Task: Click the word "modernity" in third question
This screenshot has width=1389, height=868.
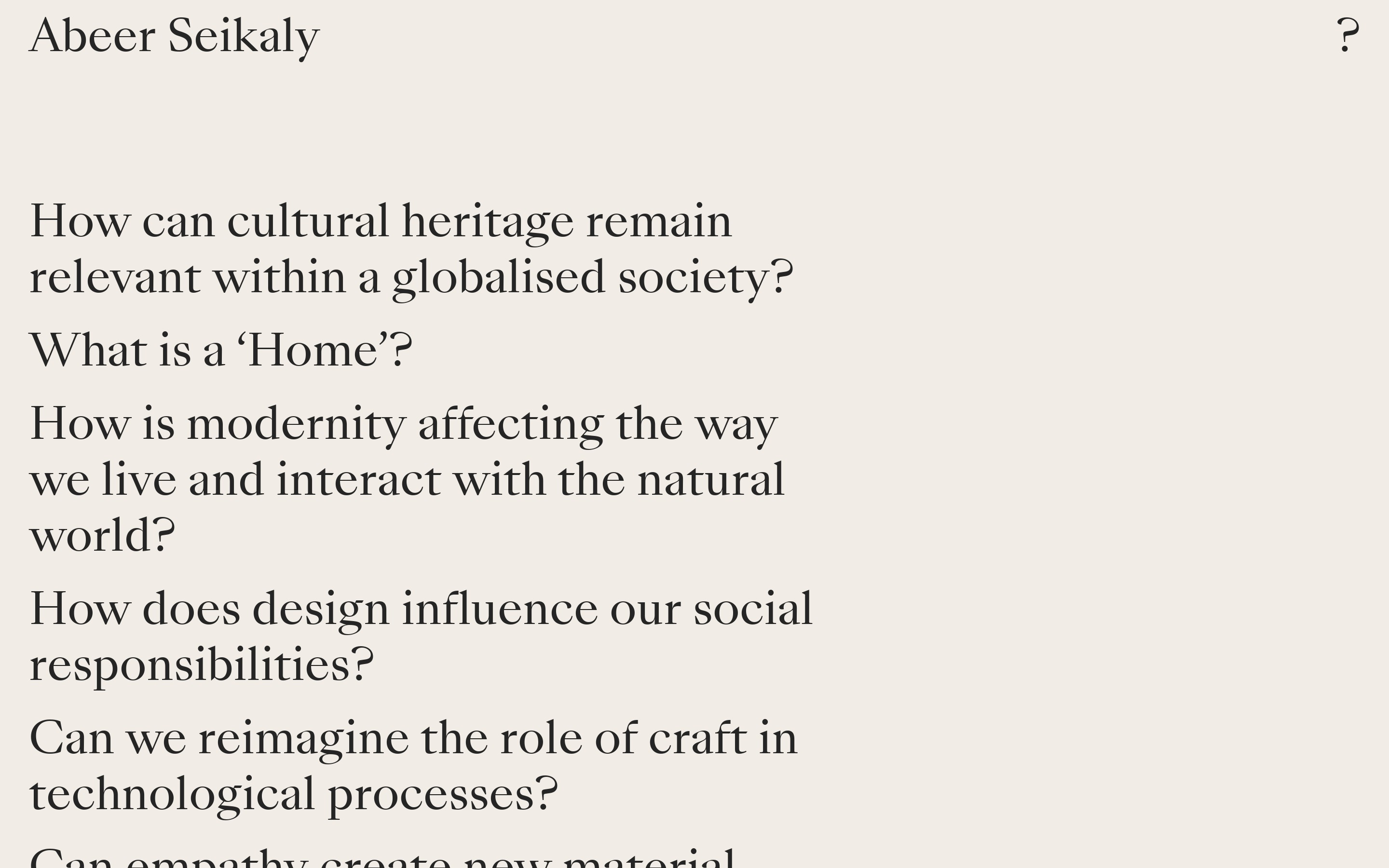Action: click(296, 424)
